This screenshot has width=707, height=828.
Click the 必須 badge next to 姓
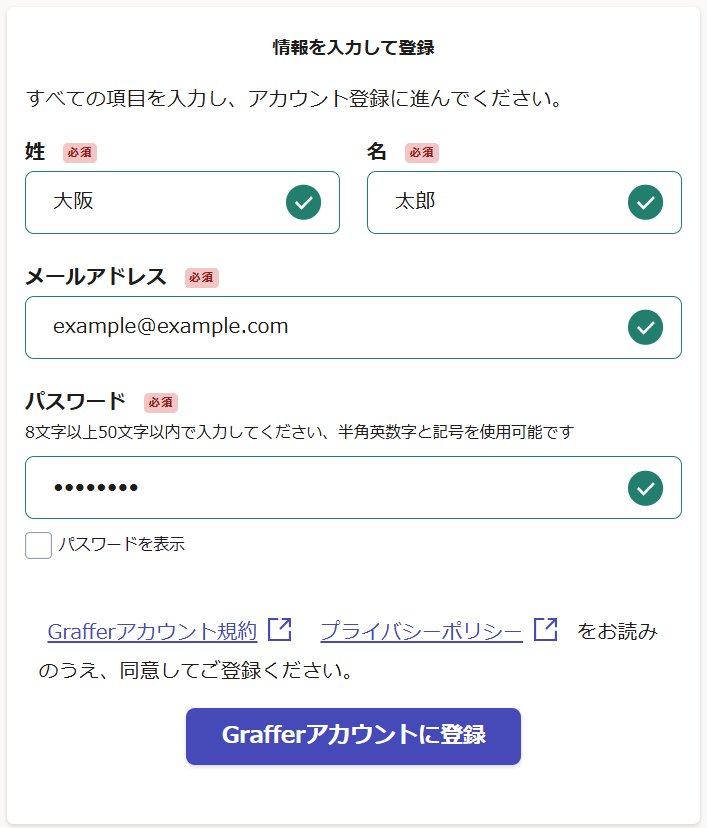click(80, 153)
